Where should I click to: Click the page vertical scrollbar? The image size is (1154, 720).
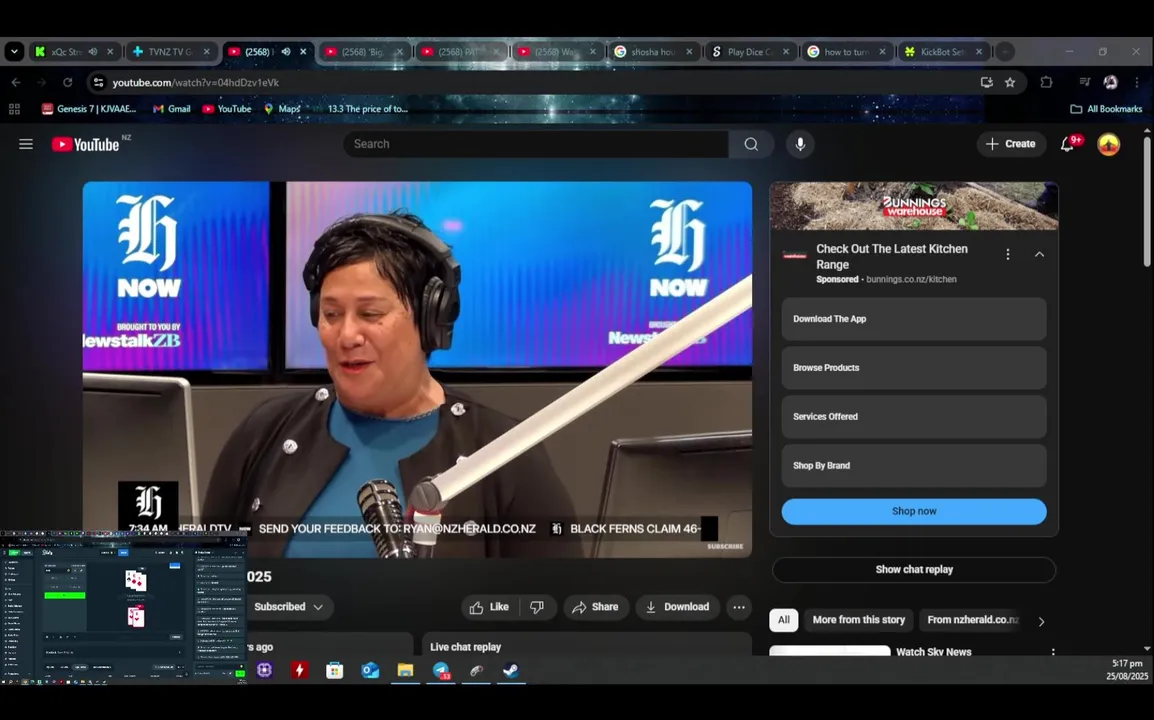tap(1147, 200)
